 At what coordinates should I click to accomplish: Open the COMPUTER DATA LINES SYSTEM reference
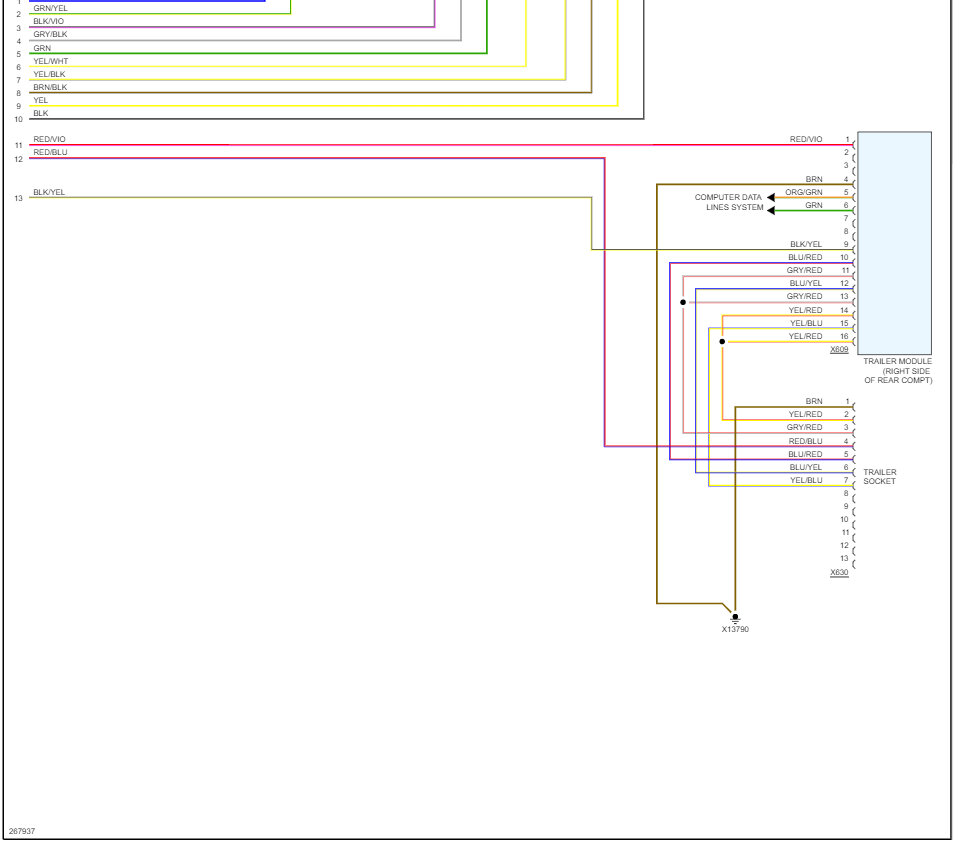[x=729, y=202]
